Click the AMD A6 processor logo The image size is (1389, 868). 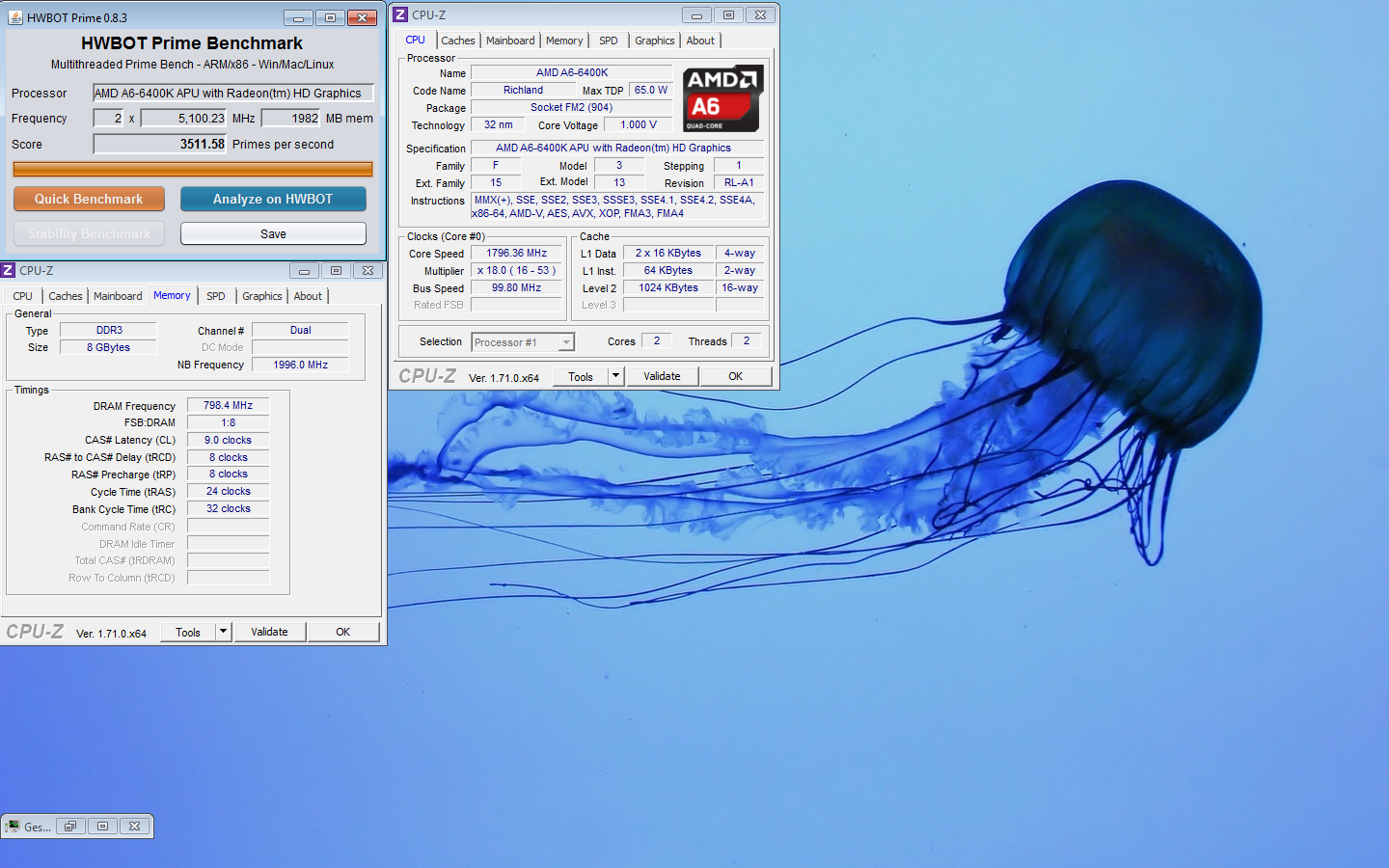point(723,99)
